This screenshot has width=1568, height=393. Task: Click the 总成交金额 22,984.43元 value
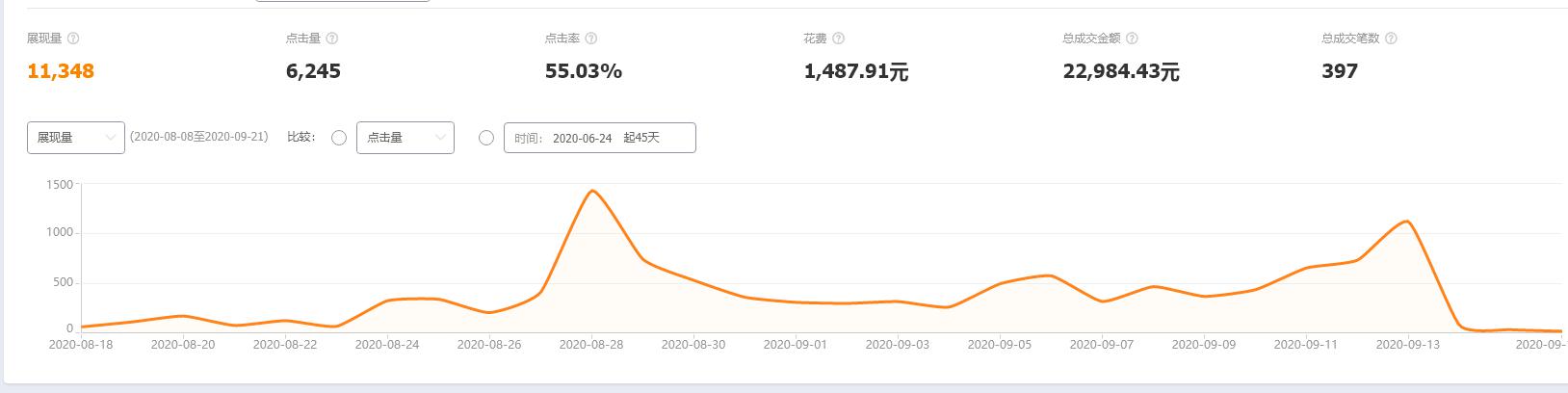(x=1121, y=71)
